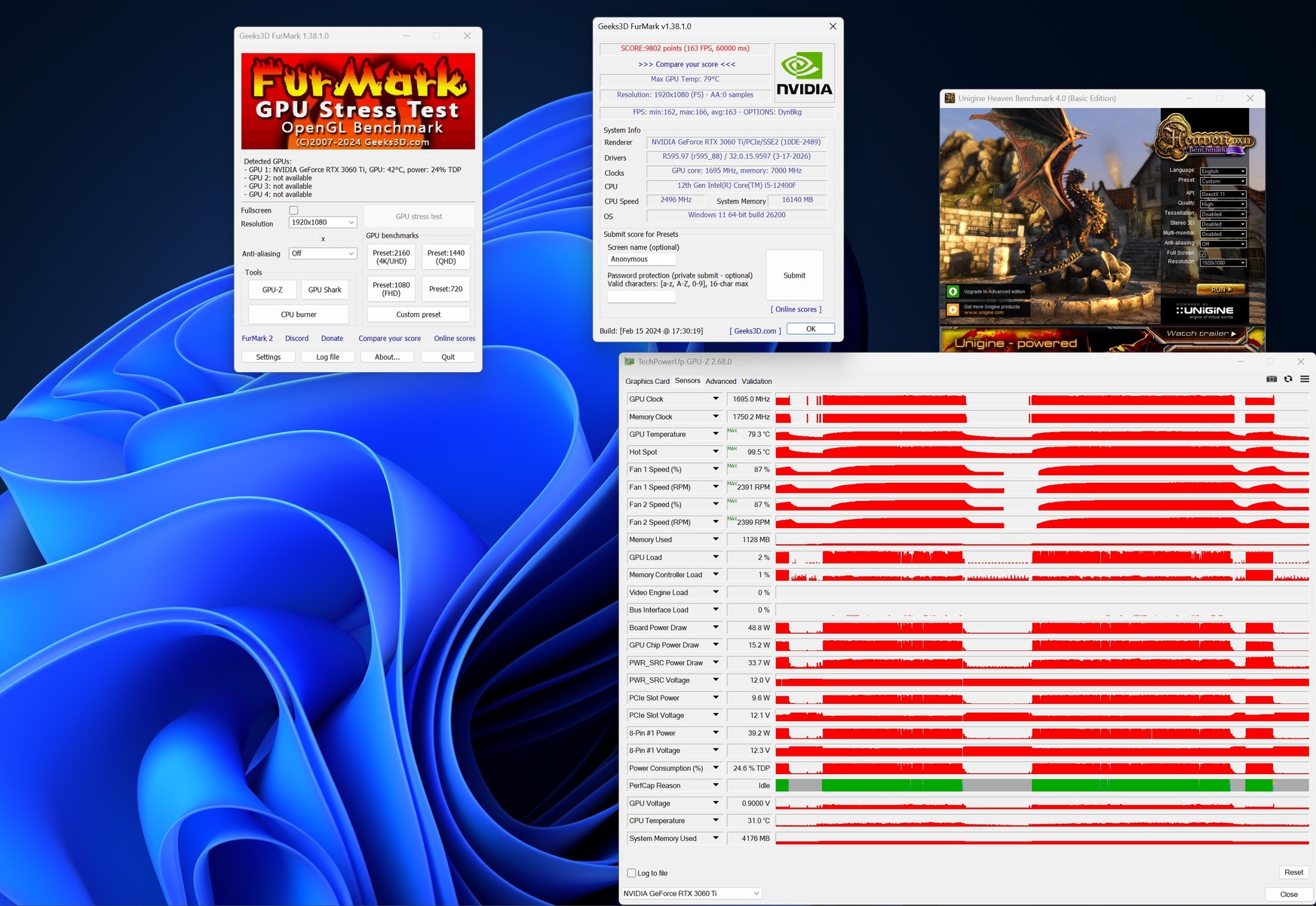
Task: Close the GPU-Z window with the X
Action: click(x=1300, y=361)
